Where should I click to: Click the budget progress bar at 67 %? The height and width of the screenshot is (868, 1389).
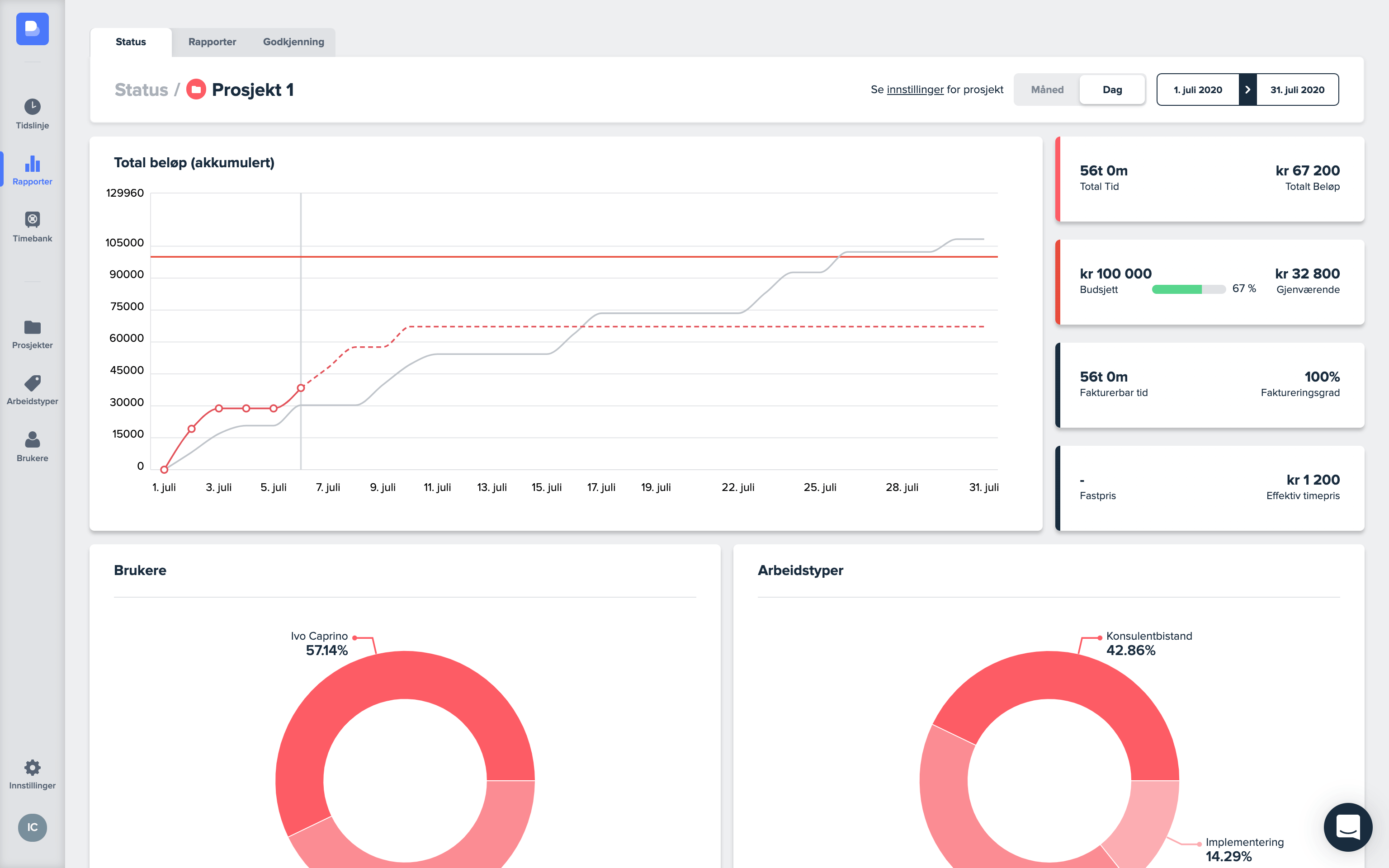click(1188, 289)
